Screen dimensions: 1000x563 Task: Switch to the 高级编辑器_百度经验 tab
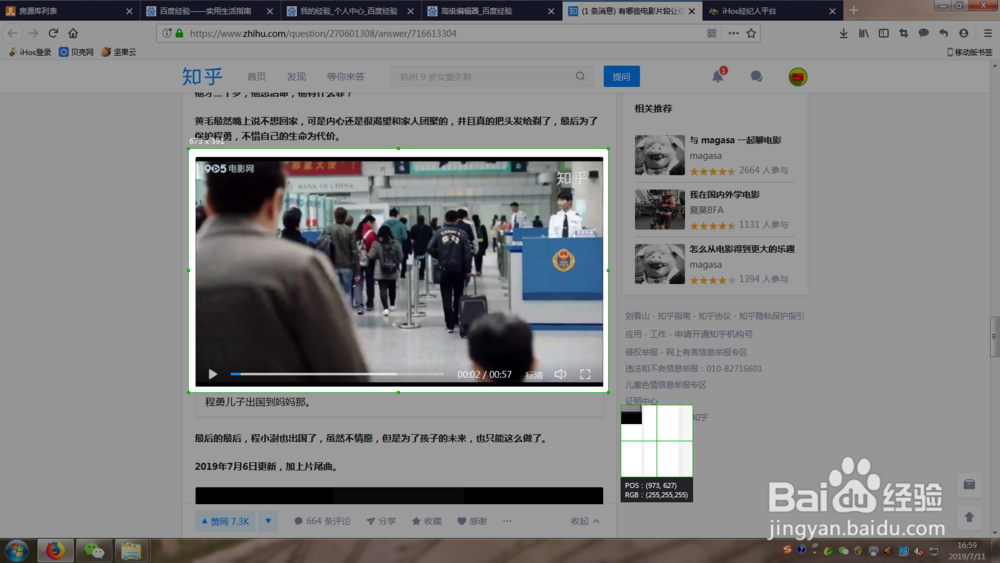(x=490, y=11)
